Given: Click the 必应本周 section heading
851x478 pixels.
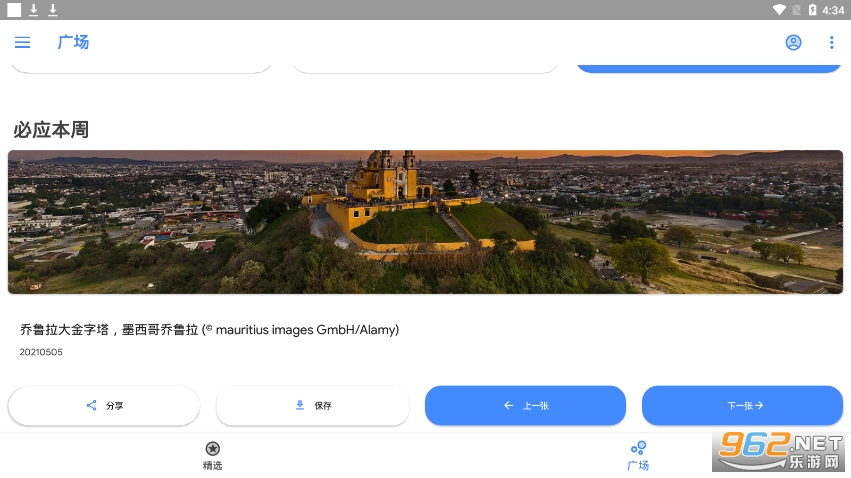Looking at the screenshot, I should point(51,130).
